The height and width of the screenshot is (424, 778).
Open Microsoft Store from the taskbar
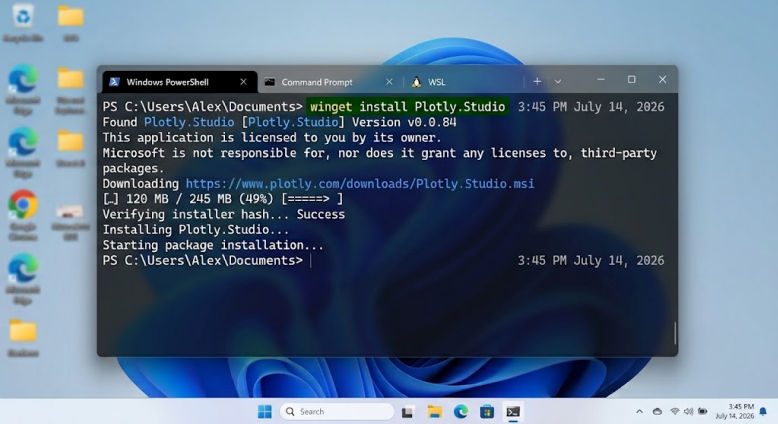coord(487,412)
